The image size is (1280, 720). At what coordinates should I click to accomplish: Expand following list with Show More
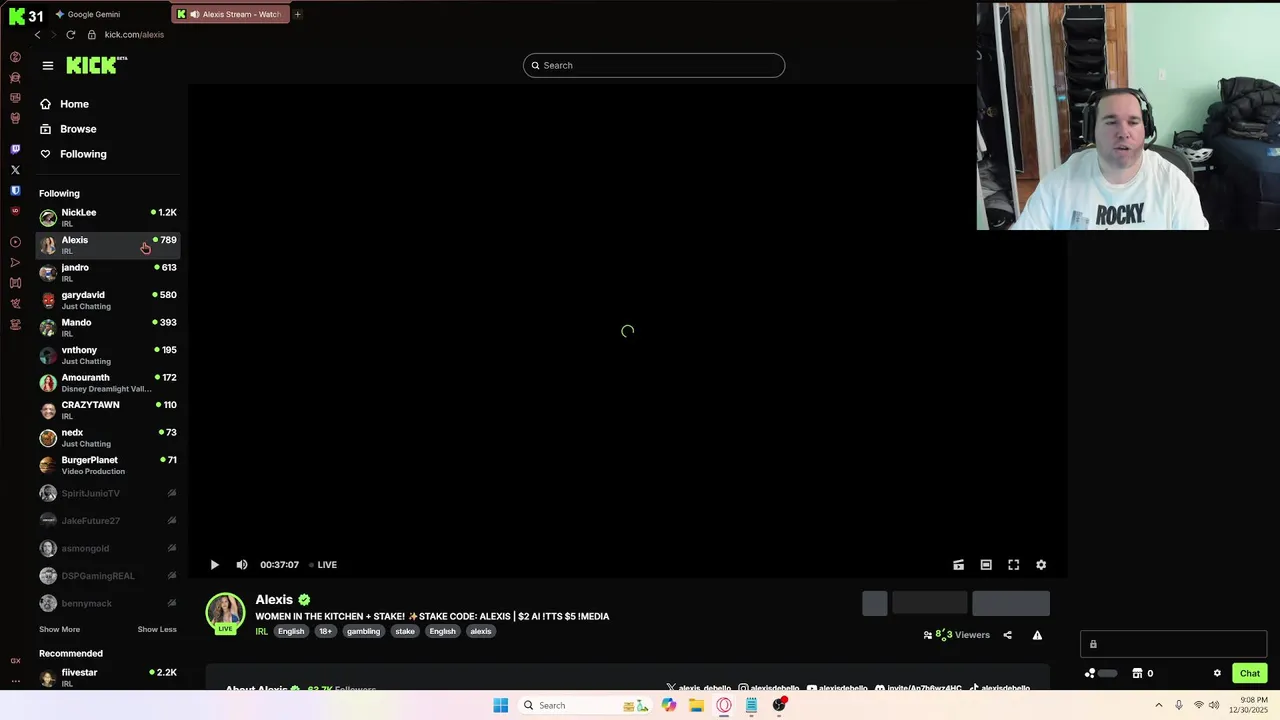pos(59,629)
